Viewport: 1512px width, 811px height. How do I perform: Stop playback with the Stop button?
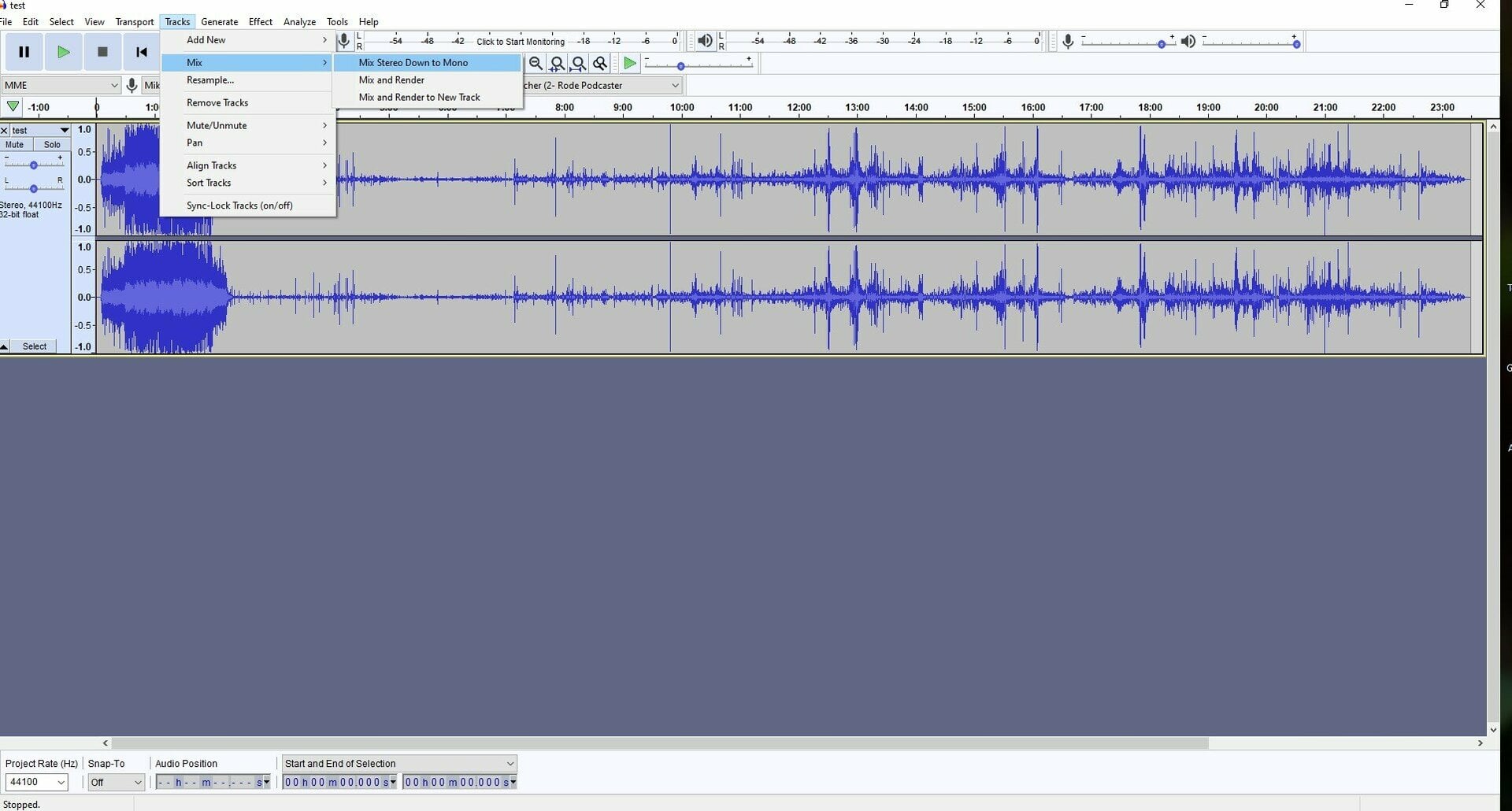point(102,52)
